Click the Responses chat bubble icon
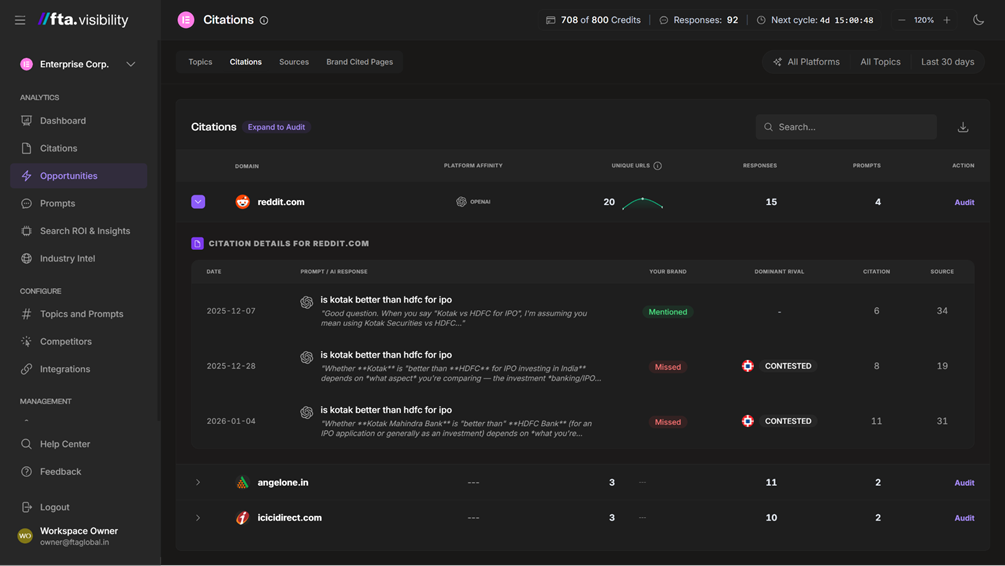Screen dimensions: 1005x566 tap(663, 21)
